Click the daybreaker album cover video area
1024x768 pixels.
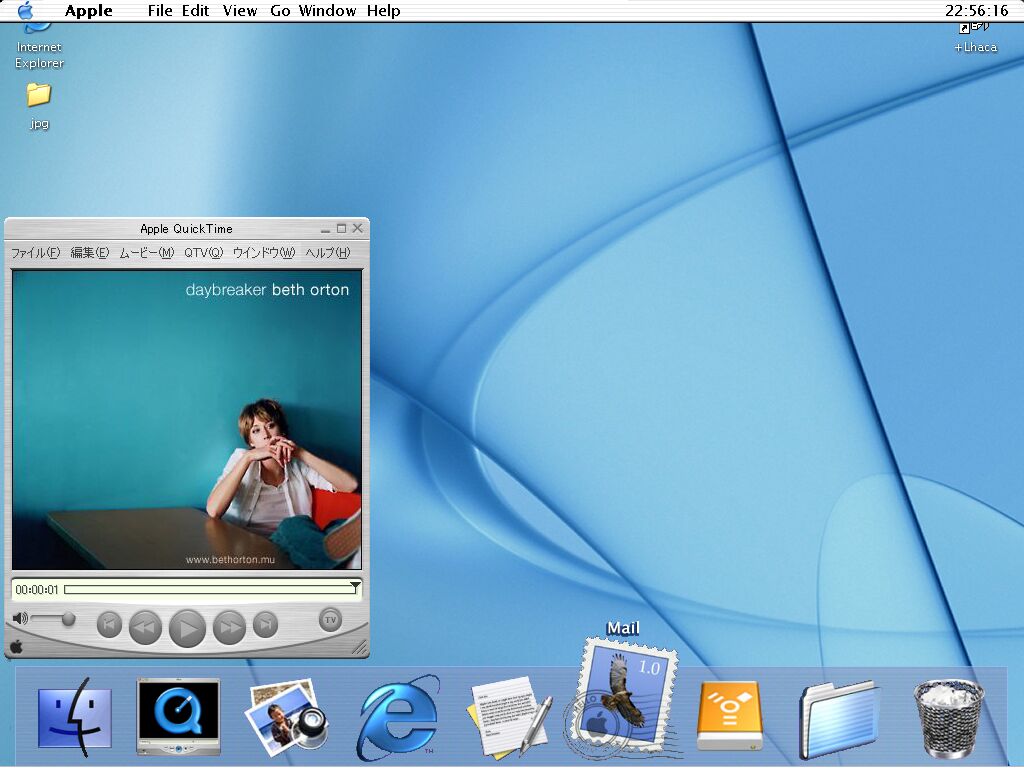[187, 420]
